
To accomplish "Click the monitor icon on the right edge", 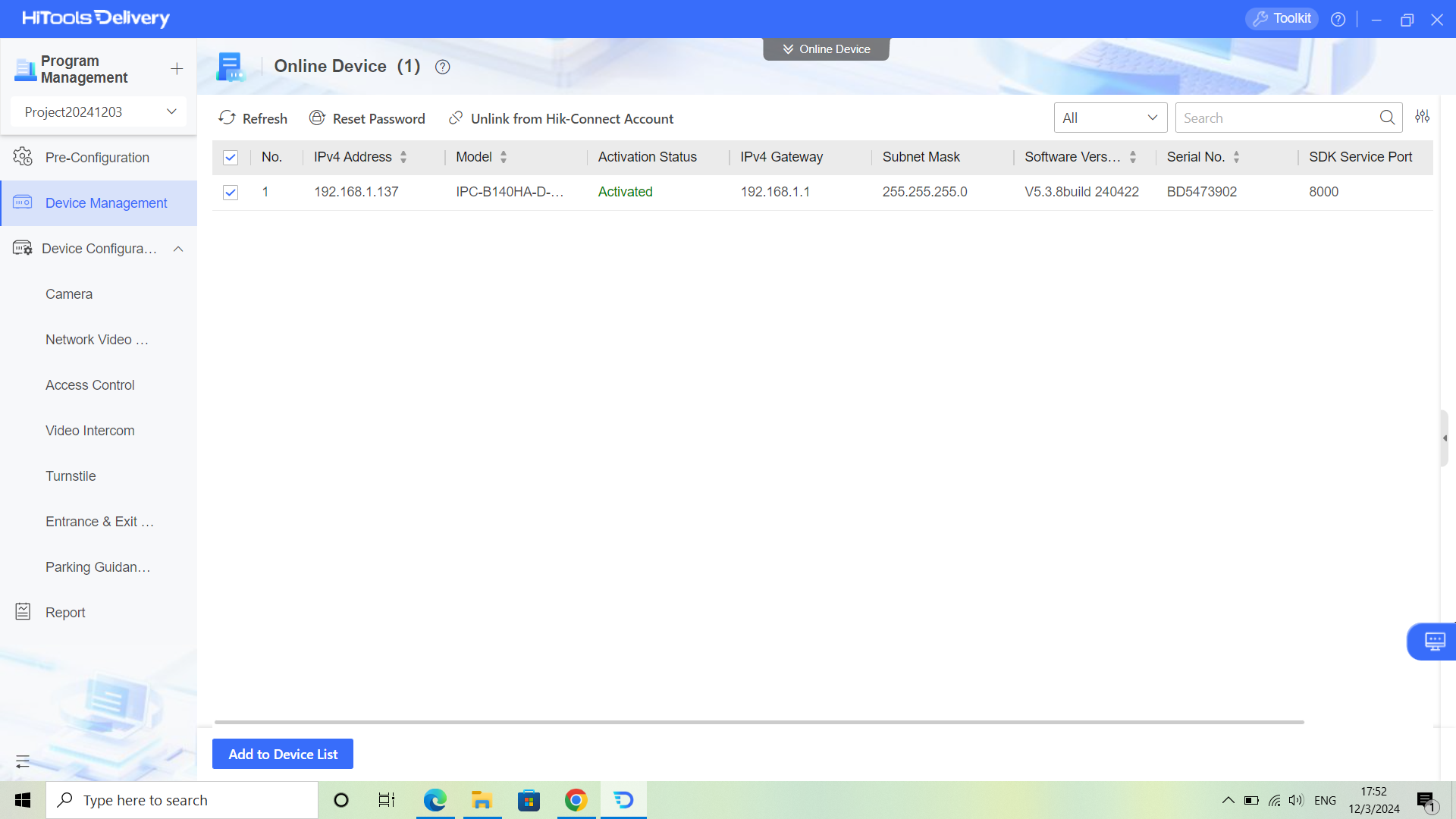I will [1435, 641].
